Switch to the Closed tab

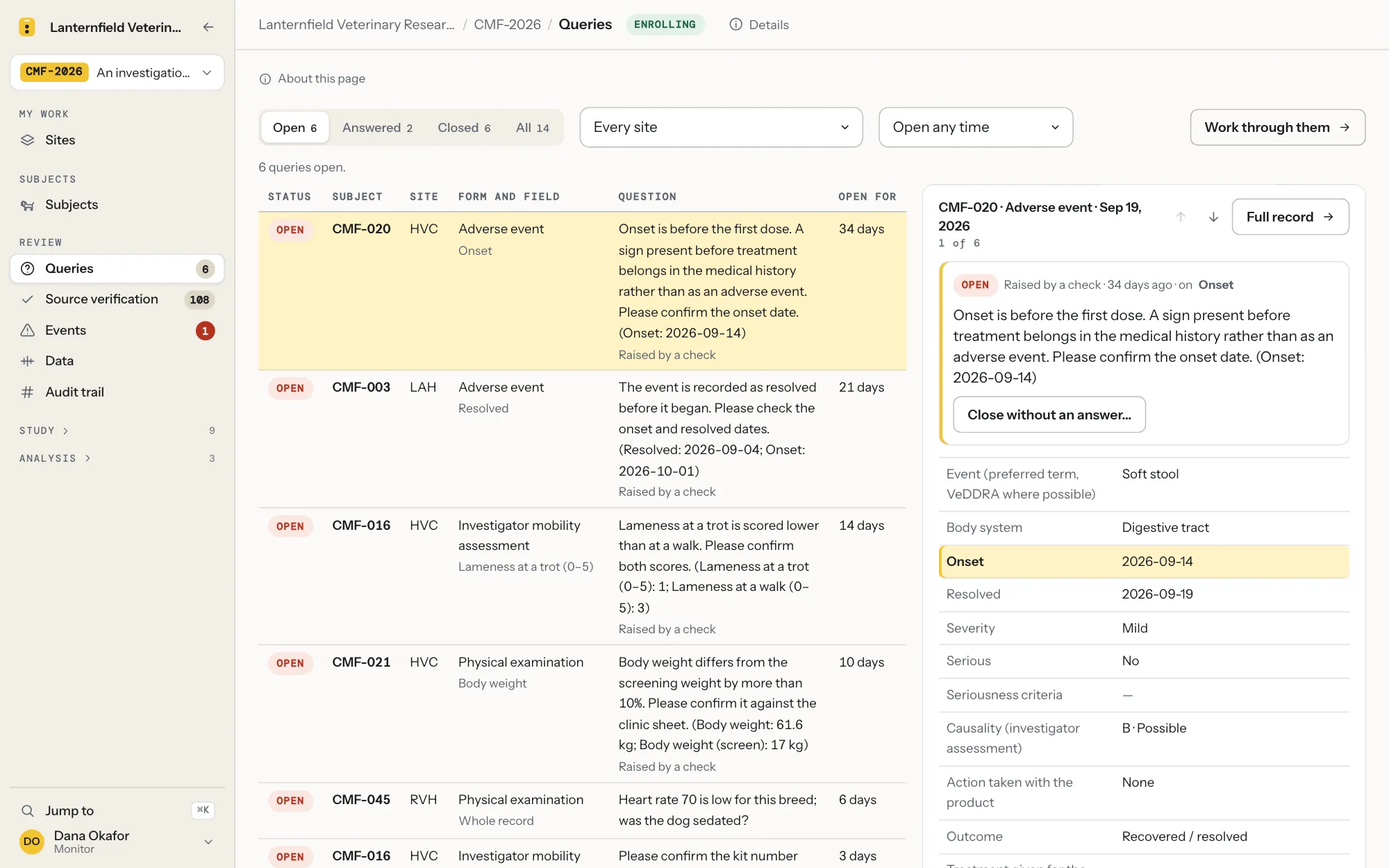tap(464, 128)
